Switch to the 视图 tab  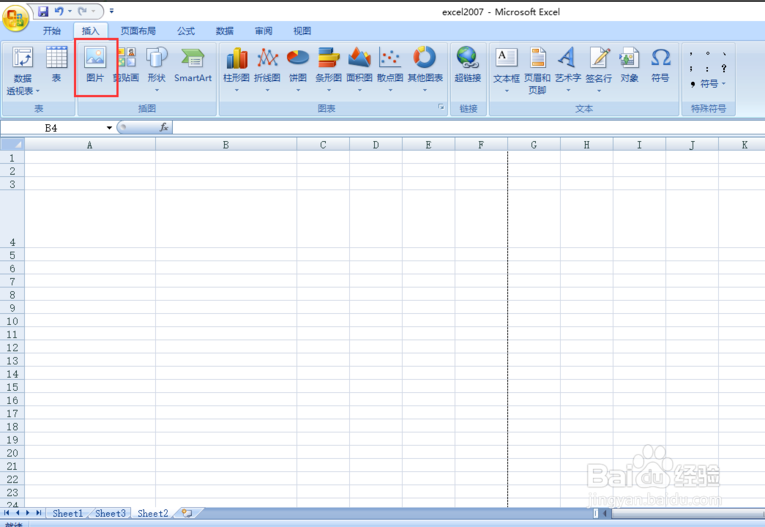(x=302, y=31)
